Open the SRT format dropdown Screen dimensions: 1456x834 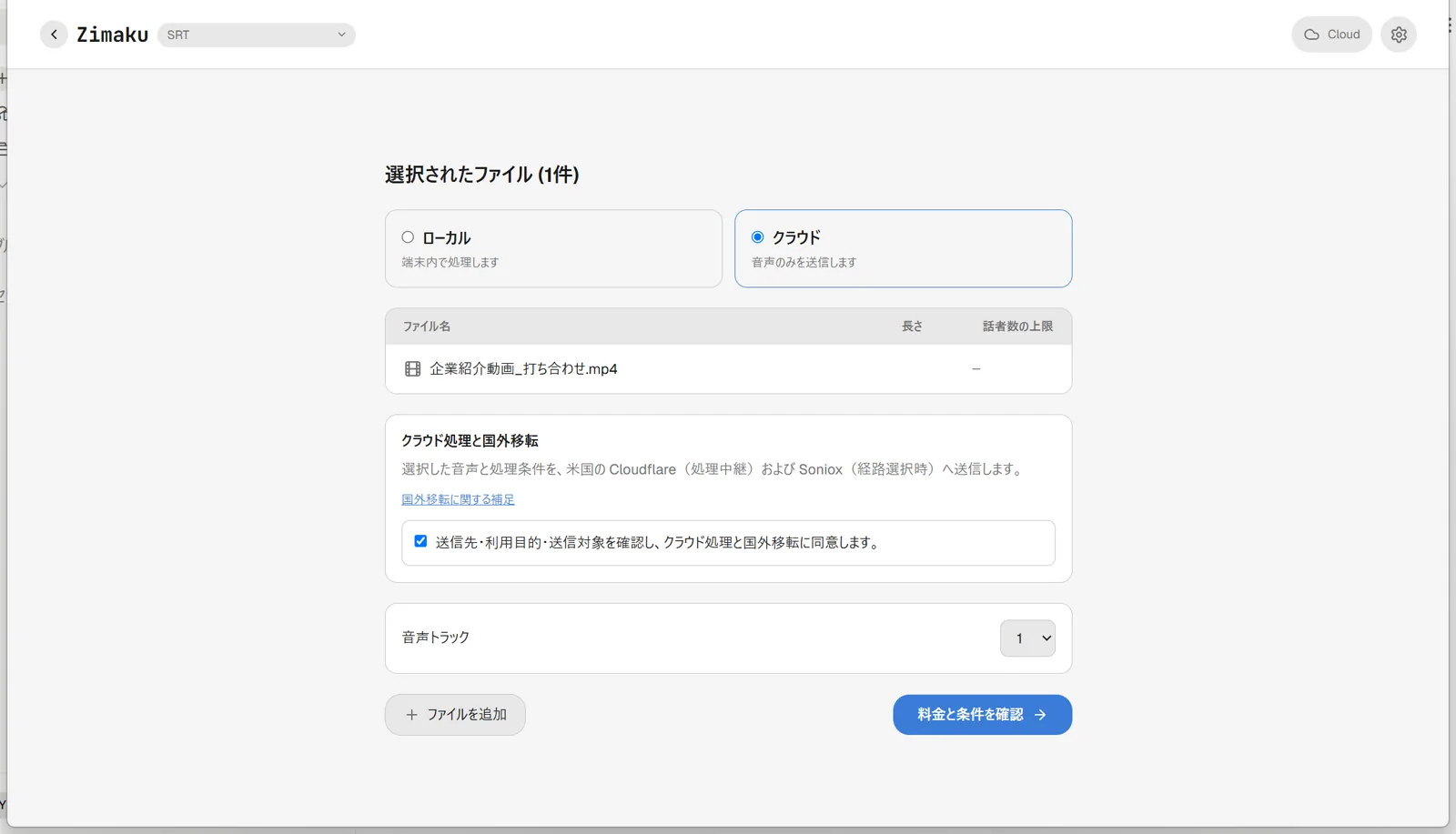256,35
